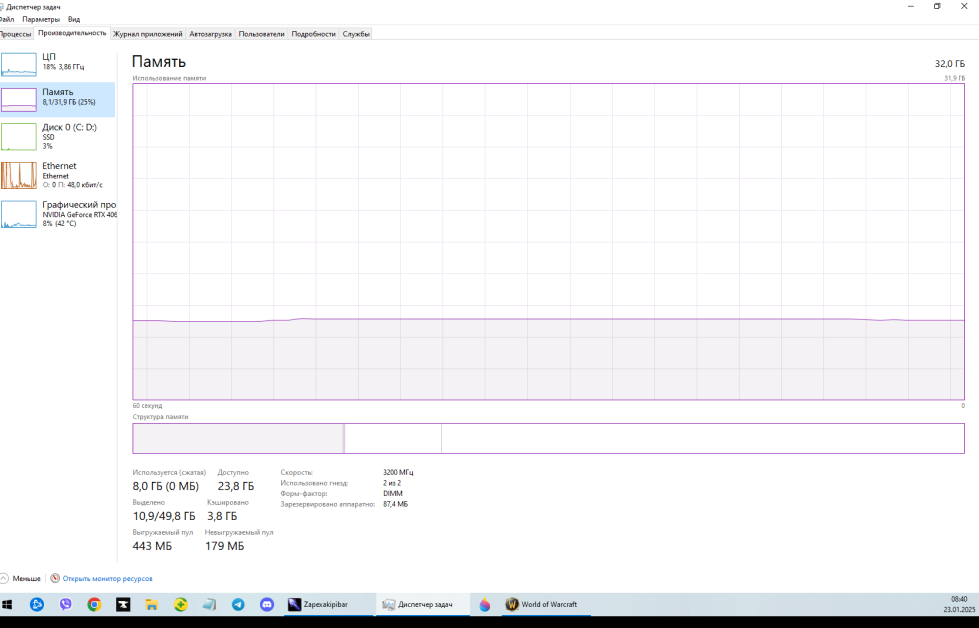Open Viber from the taskbar
This screenshot has height=628, width=979.
pyautogui.click(x=66, y=604)
